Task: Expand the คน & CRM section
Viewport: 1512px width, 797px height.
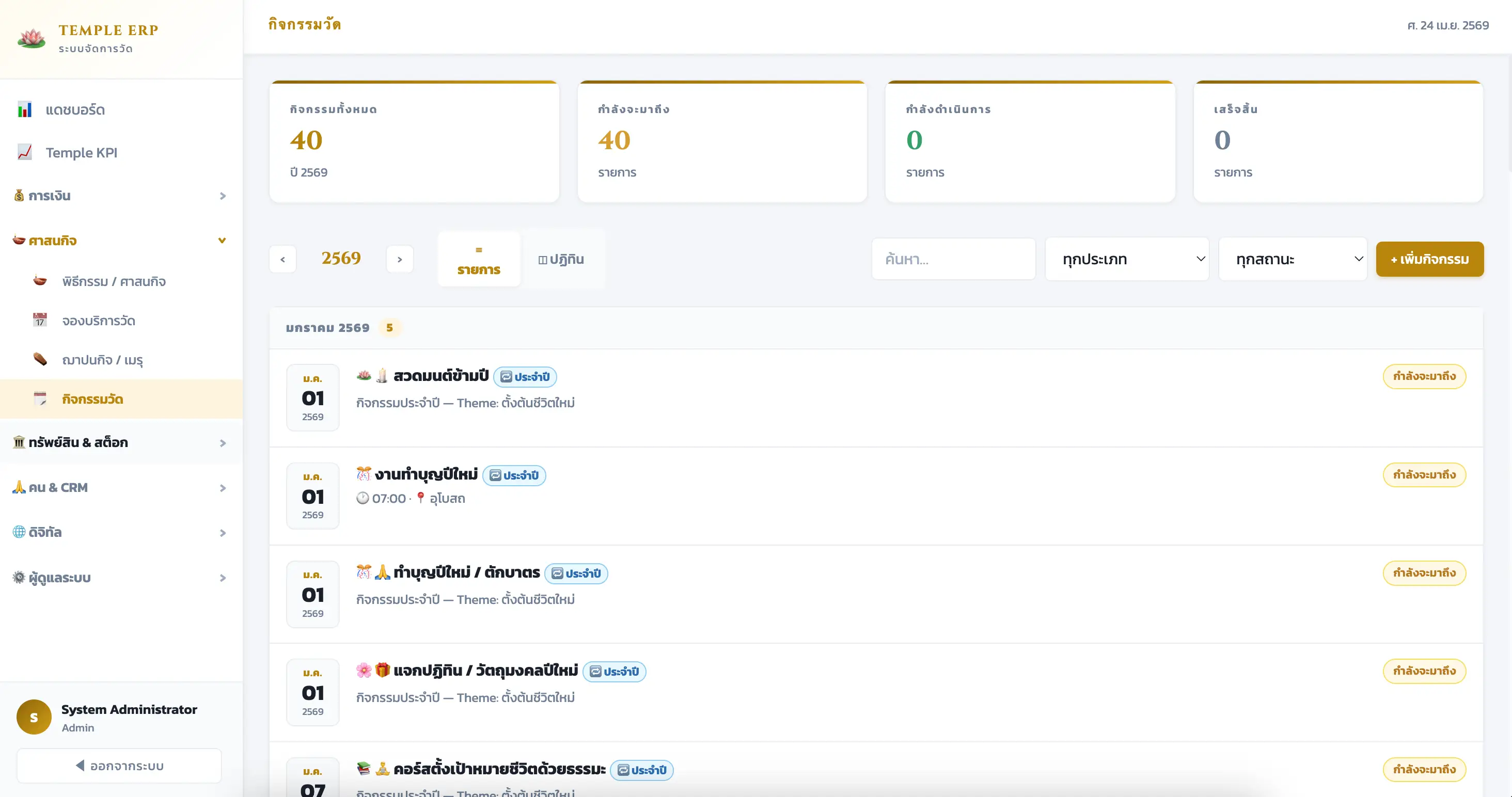Action: click(x=121, y=487)
